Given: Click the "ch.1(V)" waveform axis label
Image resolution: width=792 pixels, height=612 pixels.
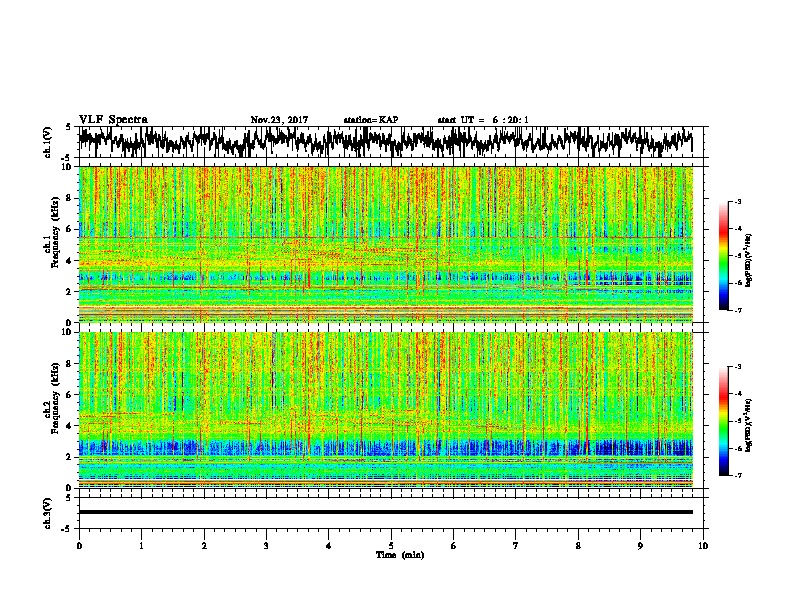Looking at the screenshot, I should (x=48, y=142).
